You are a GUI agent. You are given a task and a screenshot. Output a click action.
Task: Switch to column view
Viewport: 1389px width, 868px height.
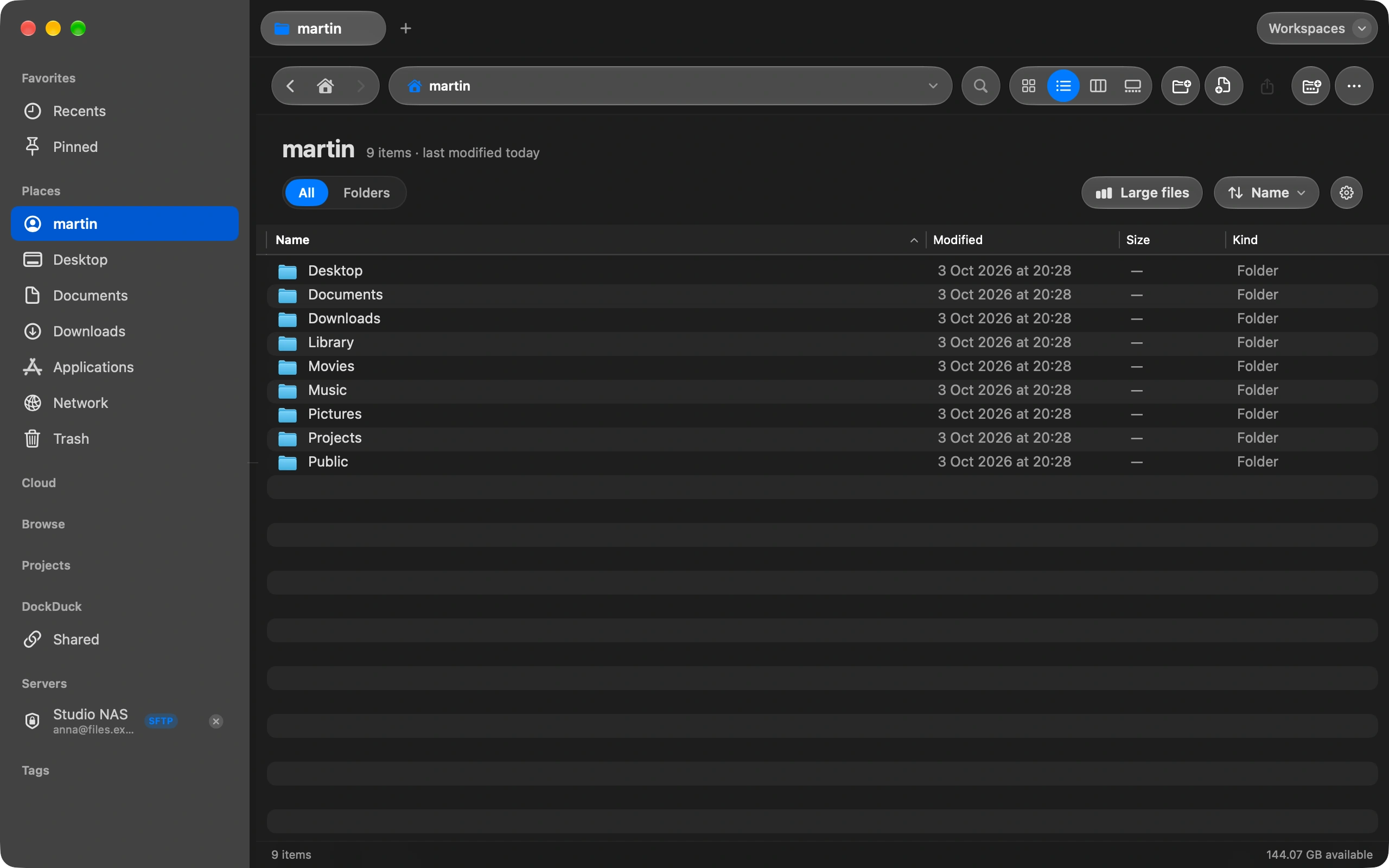(1098, 86)
